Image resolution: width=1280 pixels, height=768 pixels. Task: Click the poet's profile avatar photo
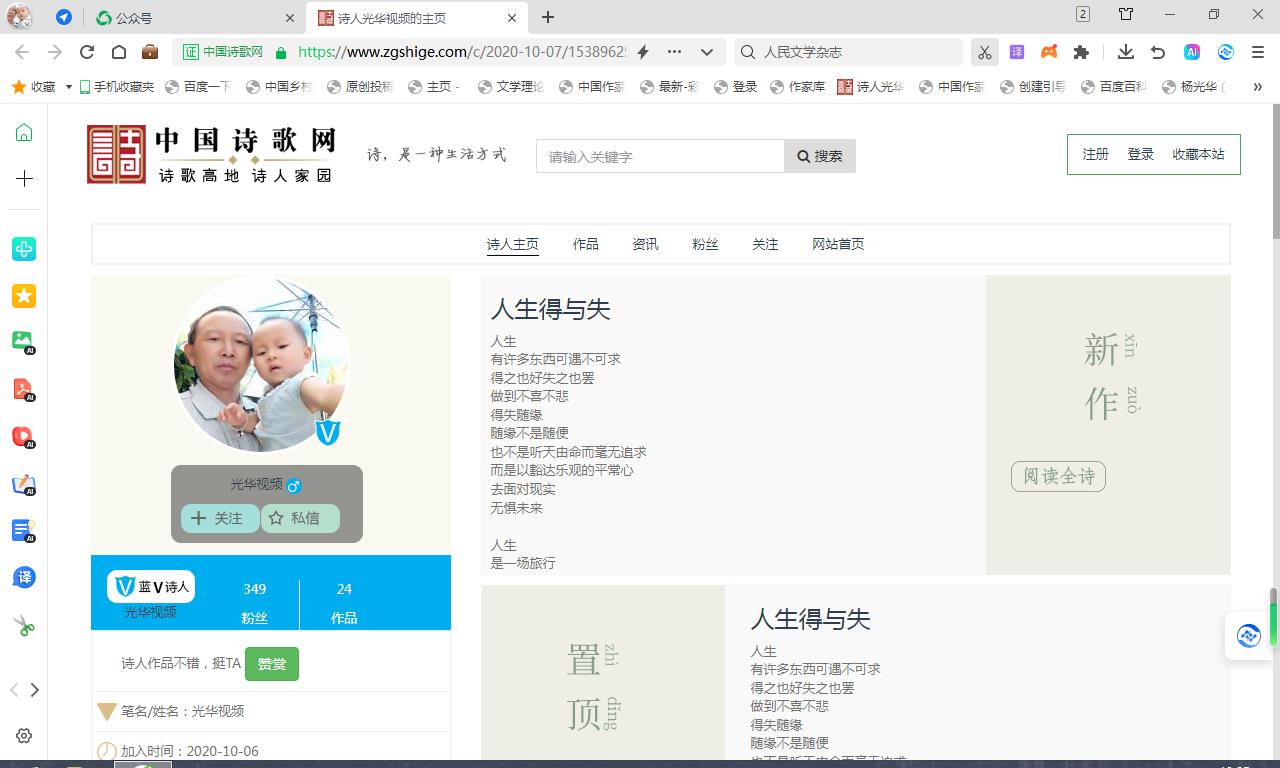(x=262, y=365)
